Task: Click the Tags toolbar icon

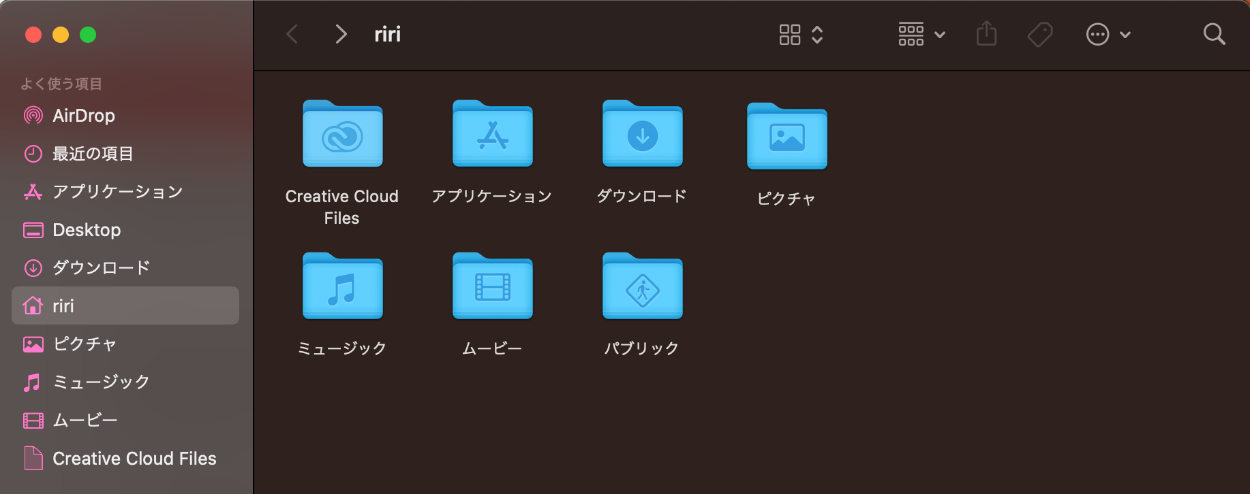Action: (1040, 35)
